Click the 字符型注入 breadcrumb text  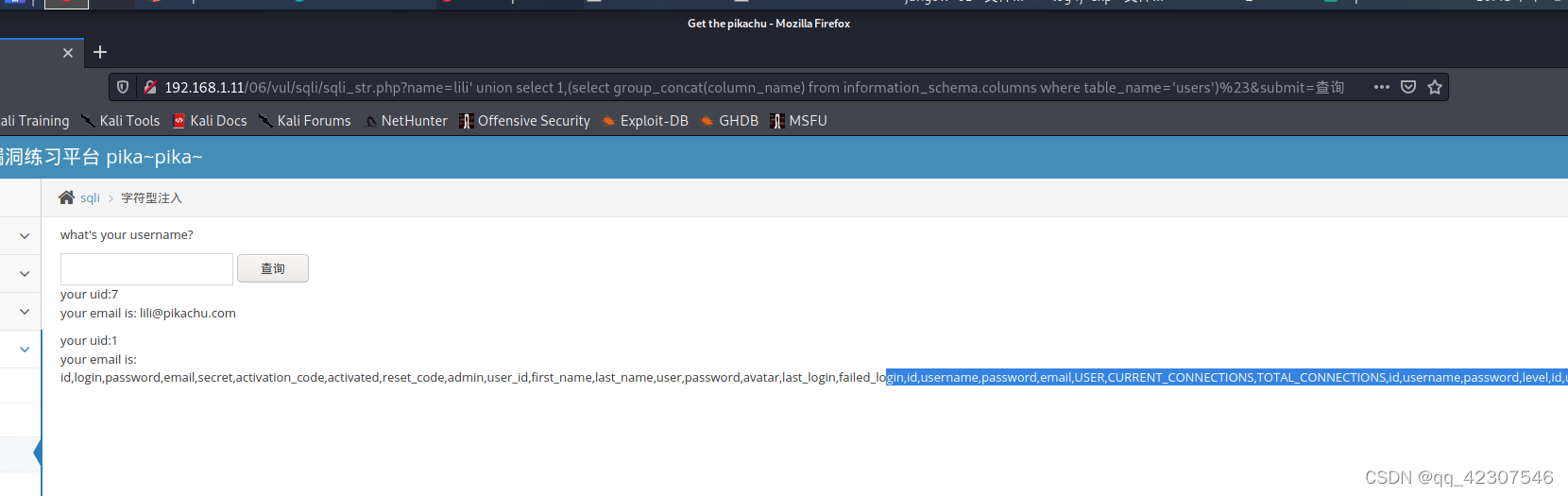(151, 198)
